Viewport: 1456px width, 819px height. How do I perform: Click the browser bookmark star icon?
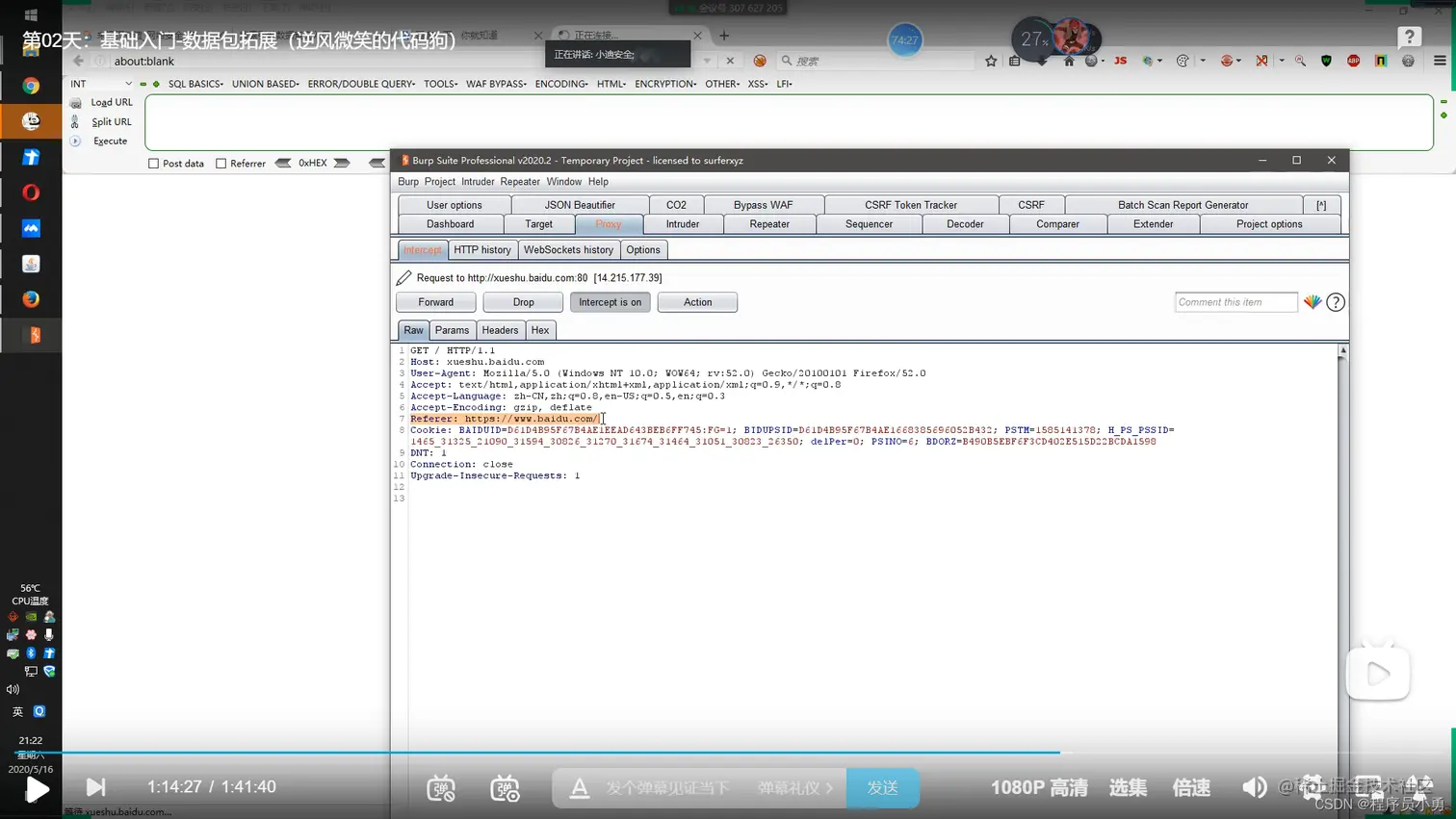[991, 61]
